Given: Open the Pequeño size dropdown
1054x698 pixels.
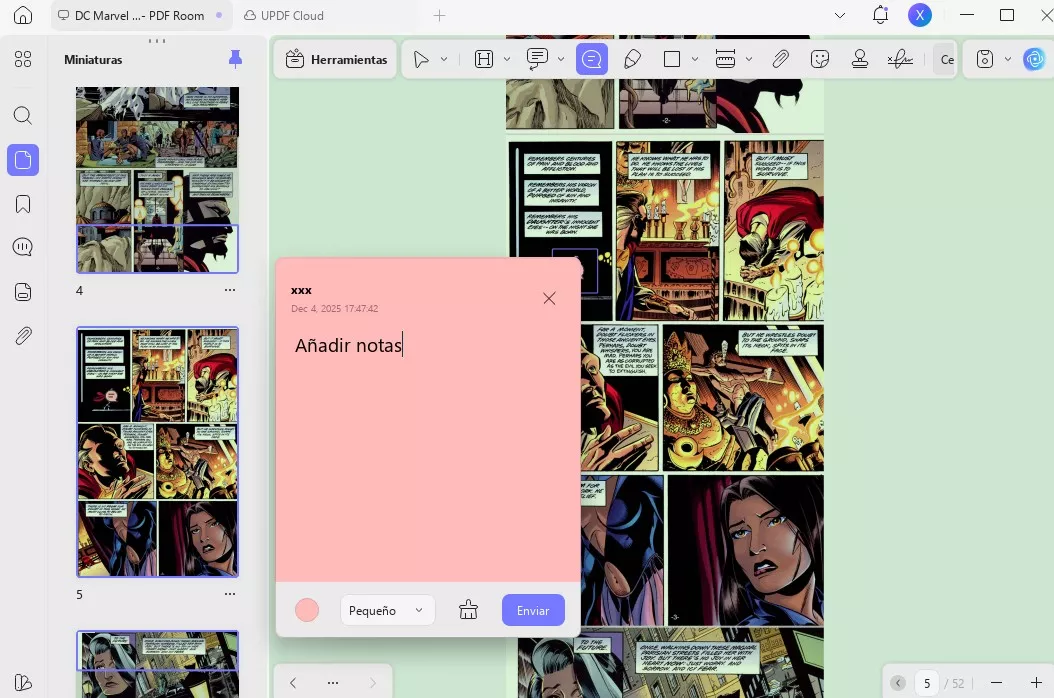Looking at the screenshot, I should click(387, 611).
